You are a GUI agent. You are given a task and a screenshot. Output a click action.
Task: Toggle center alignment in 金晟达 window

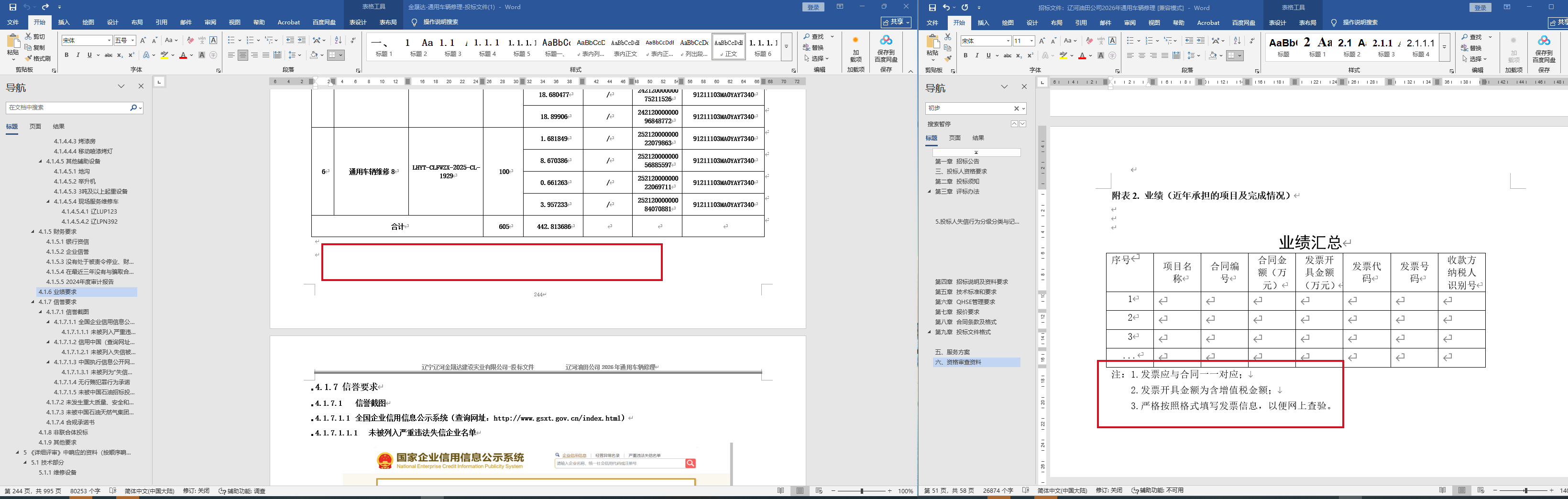pyautogui.click(x=242, y=55)
